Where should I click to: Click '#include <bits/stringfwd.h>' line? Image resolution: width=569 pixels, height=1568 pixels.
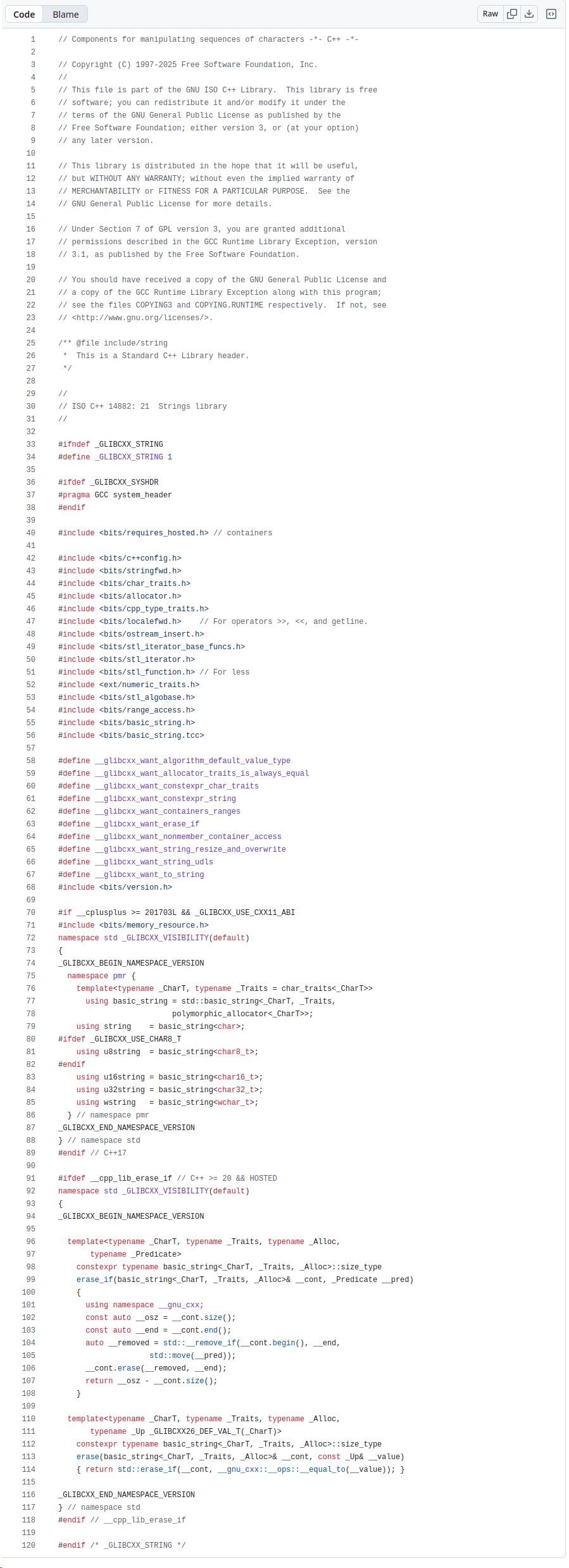pos(120,571)
